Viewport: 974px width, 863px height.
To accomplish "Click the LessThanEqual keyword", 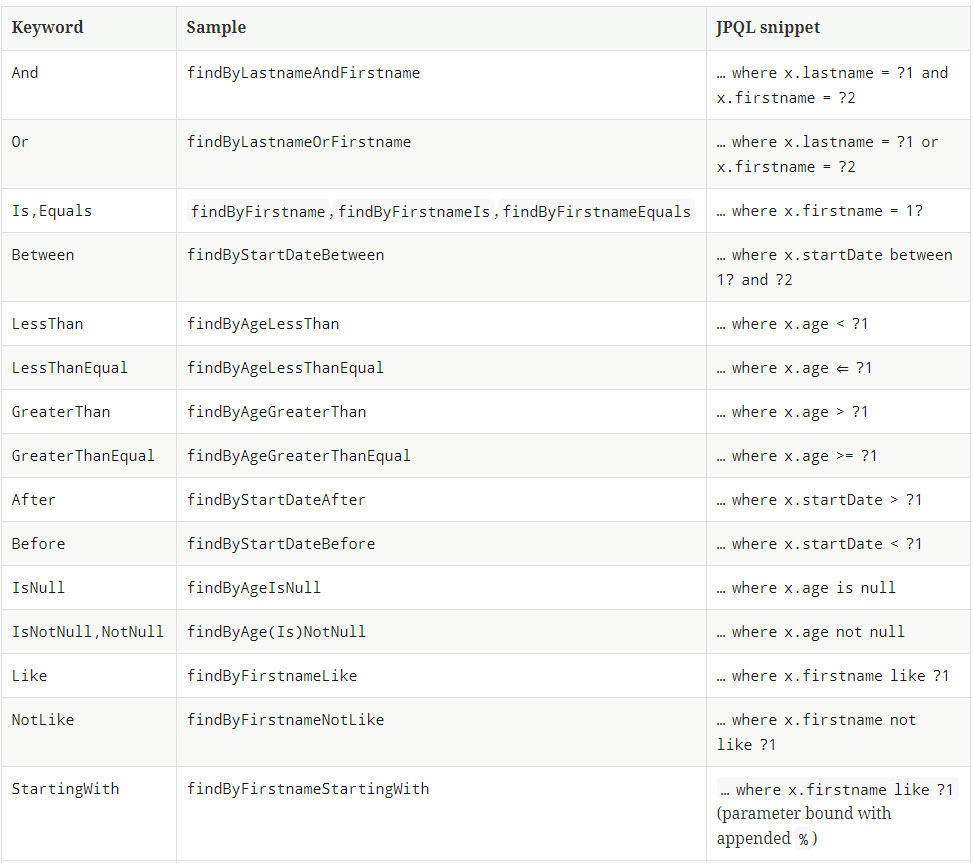I will 70,368.
